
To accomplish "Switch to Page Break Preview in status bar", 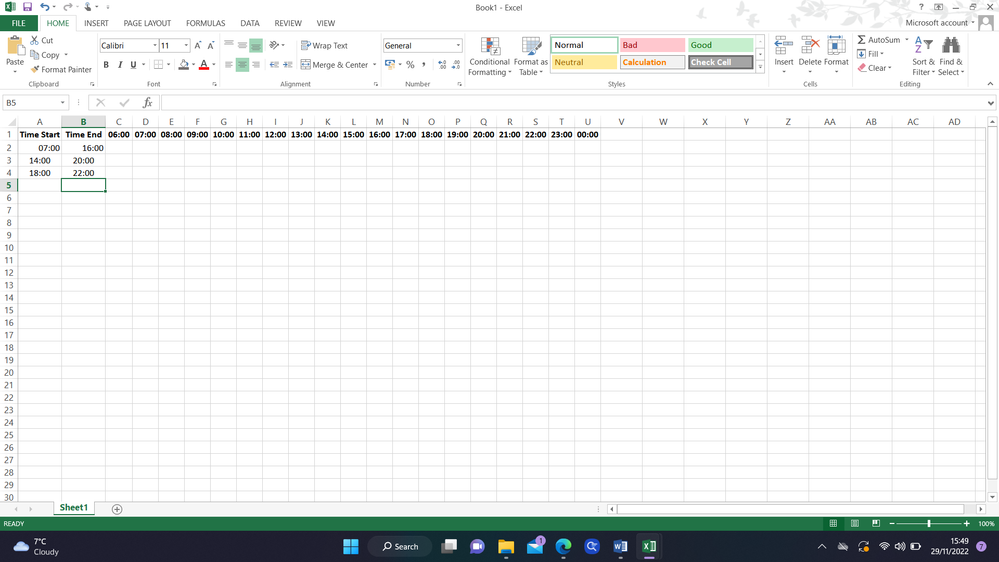I will tap(876, 523).
